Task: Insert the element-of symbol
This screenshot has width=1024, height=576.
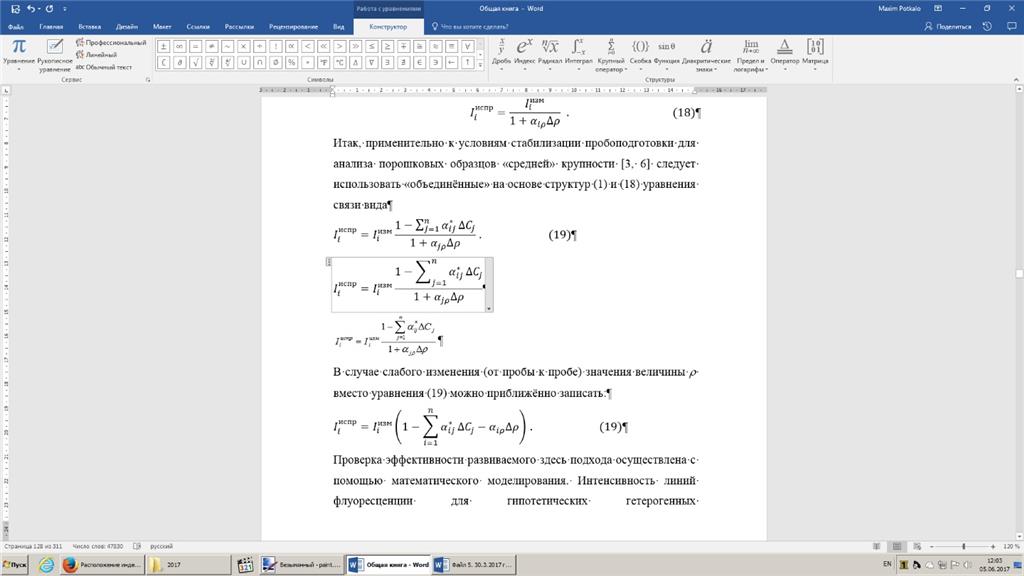Action: (419, 63)
